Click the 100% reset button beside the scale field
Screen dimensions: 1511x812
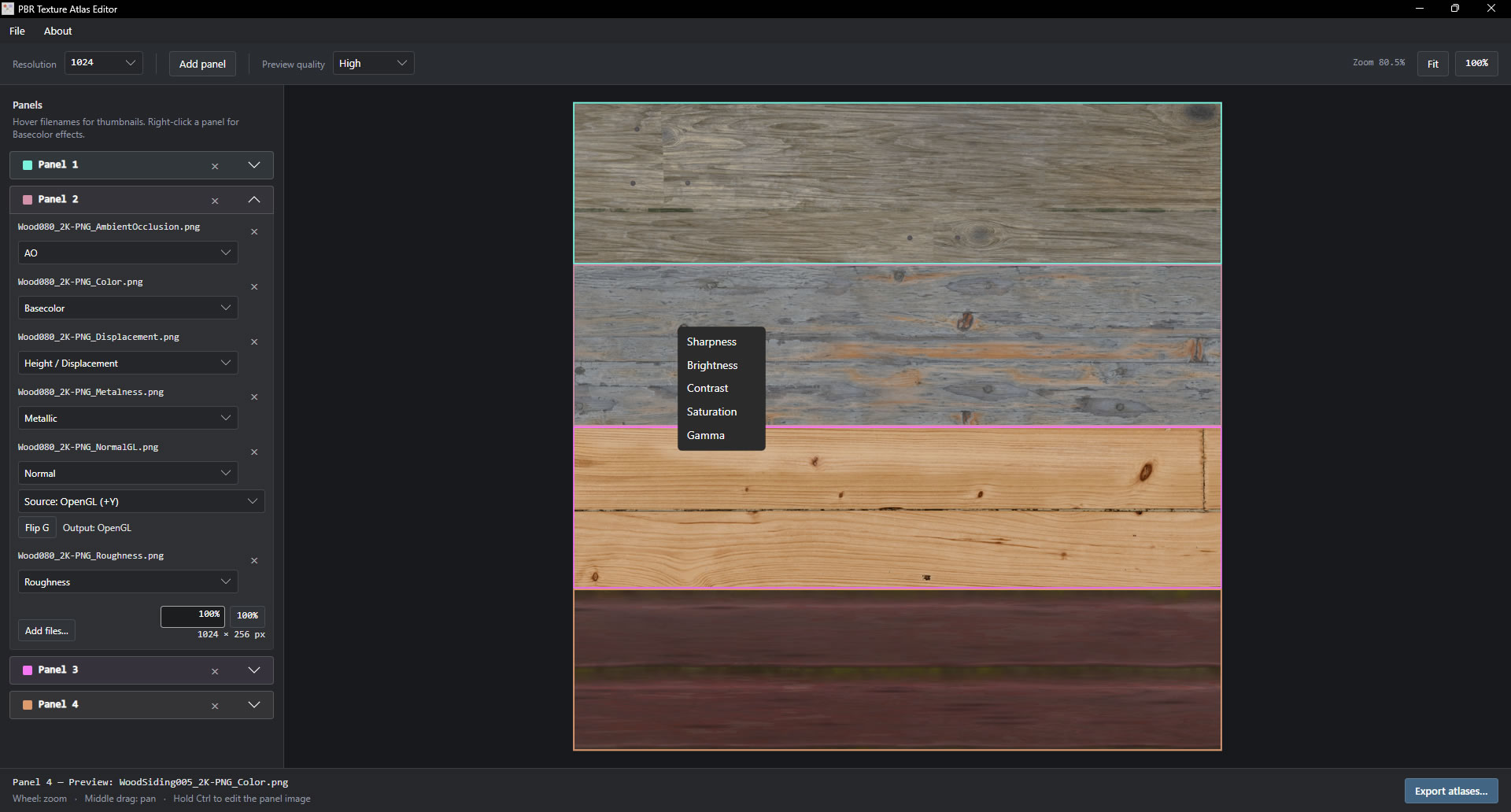[247, 615]
